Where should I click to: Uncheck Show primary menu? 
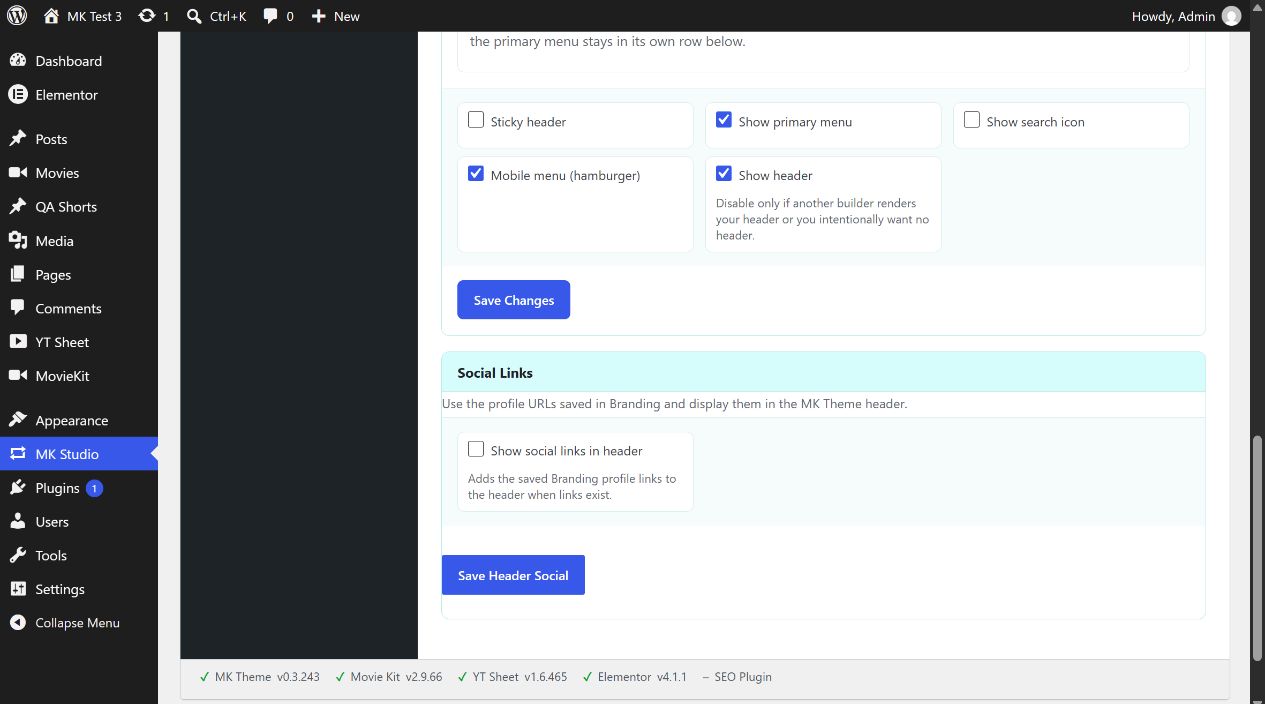point(724,120)
